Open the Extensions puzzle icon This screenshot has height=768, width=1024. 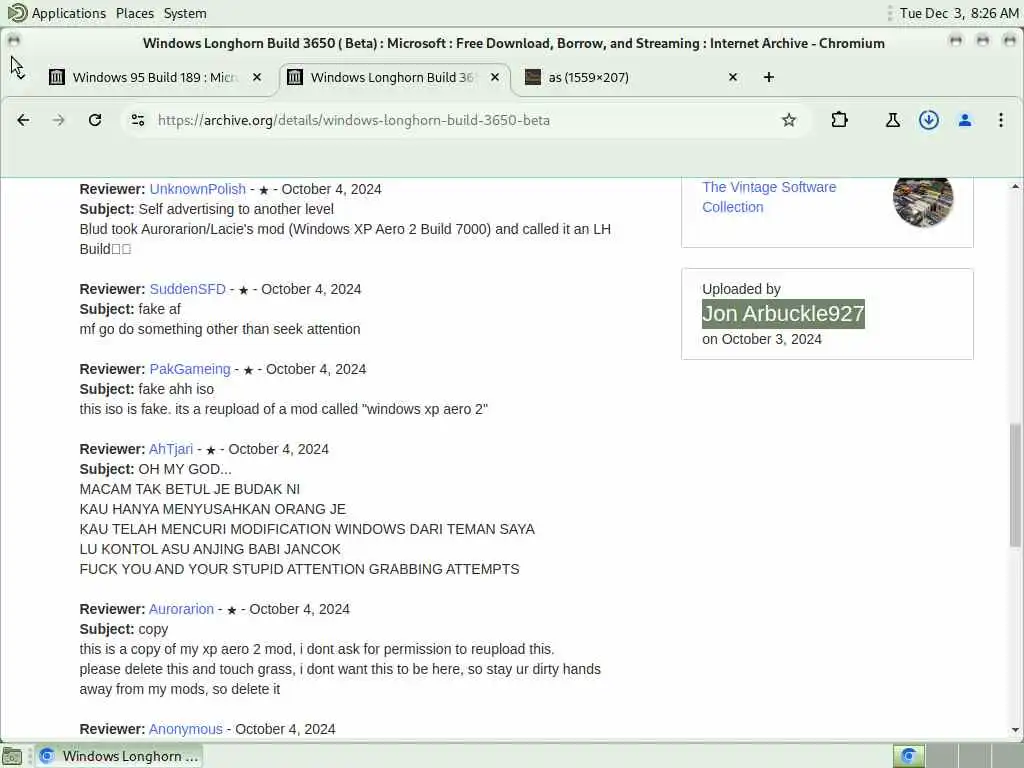pos(840,120)
